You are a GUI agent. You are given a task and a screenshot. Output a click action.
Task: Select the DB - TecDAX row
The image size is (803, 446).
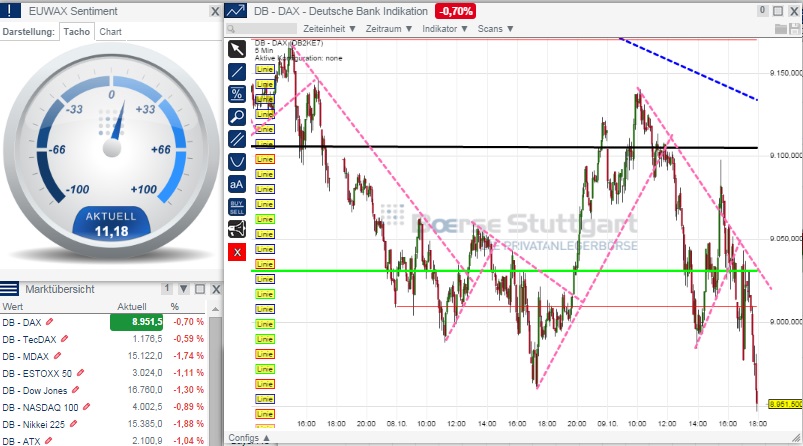pyautogui.click(x=103, y=339)
